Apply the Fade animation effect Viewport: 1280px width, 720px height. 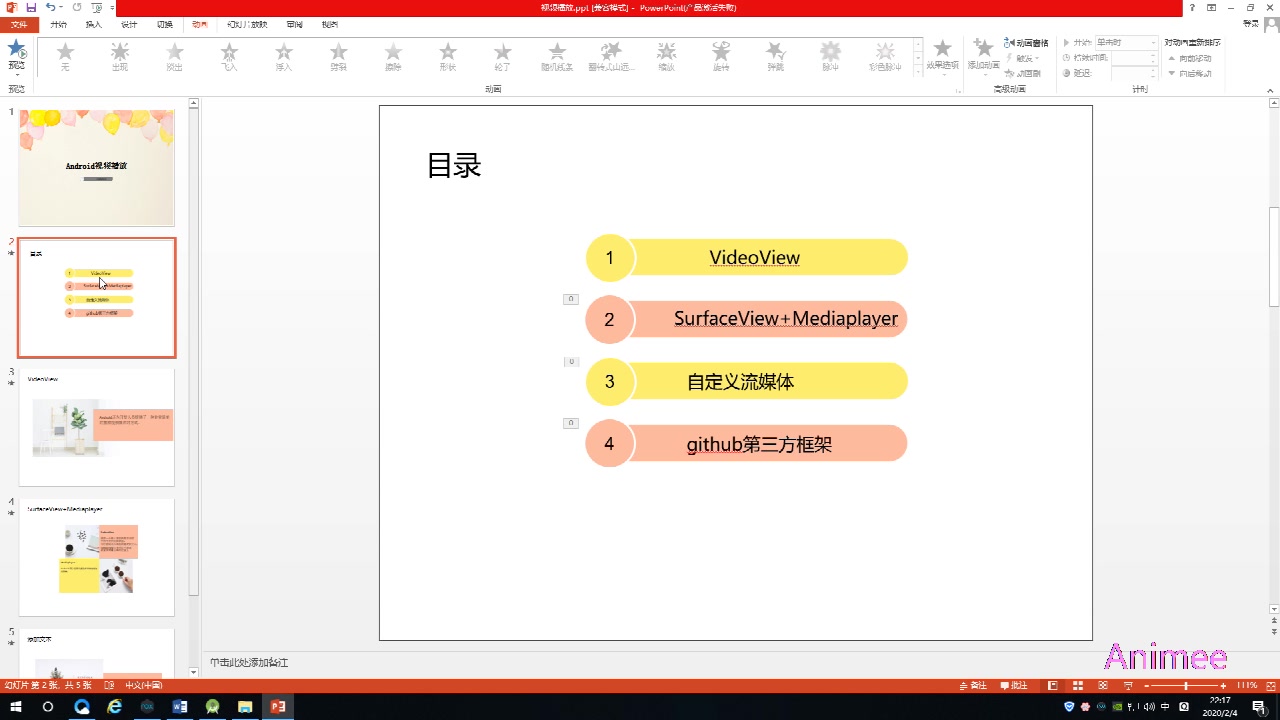(x=175, y=56)
